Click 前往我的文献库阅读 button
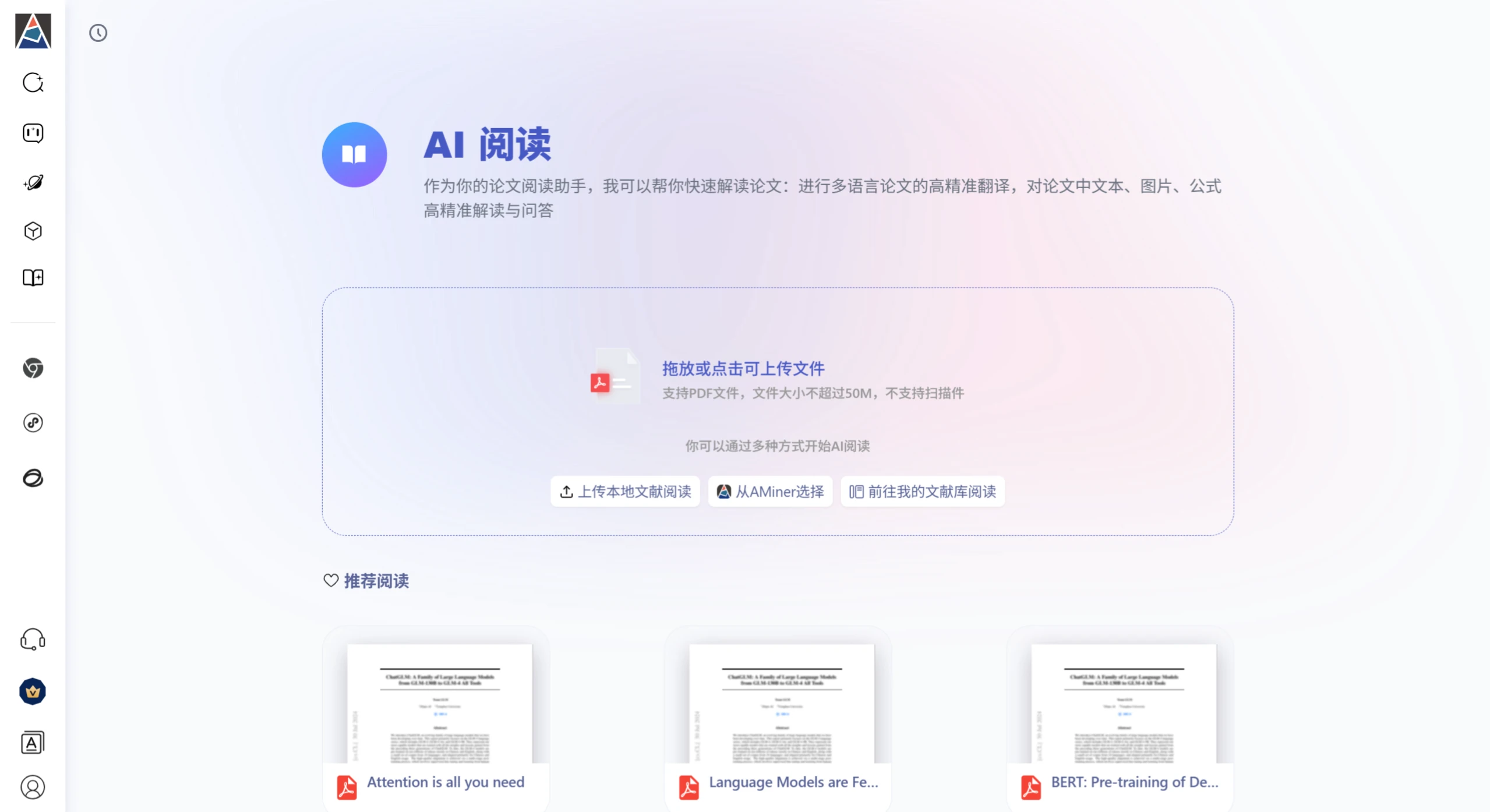Image resolution: width=1490 pixels, height=812 pixels. pyautogui.click(x=923, y=492)
